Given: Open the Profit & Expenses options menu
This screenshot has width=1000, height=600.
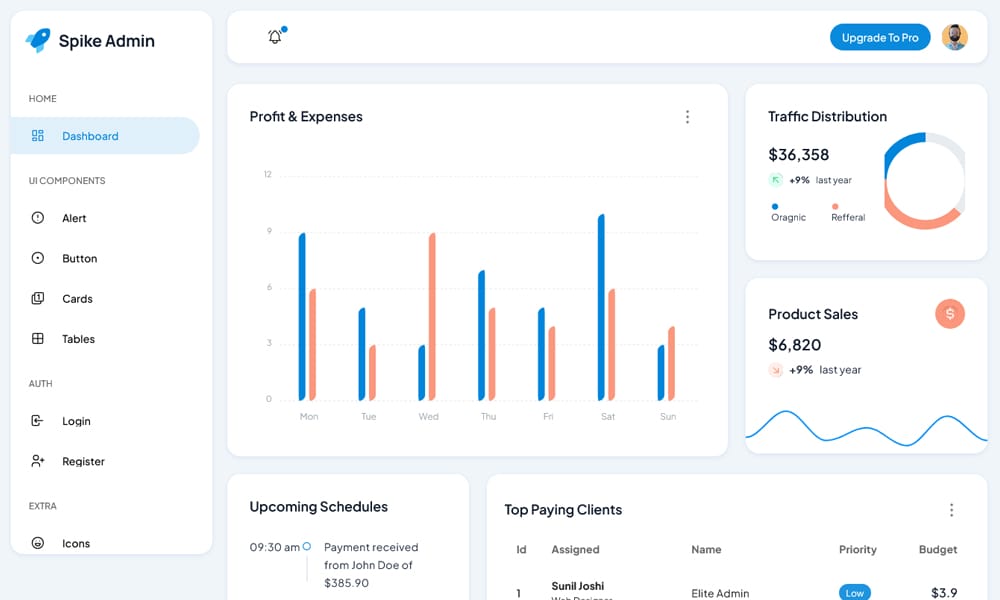Looking at the screenshot, I should (688, 116).
